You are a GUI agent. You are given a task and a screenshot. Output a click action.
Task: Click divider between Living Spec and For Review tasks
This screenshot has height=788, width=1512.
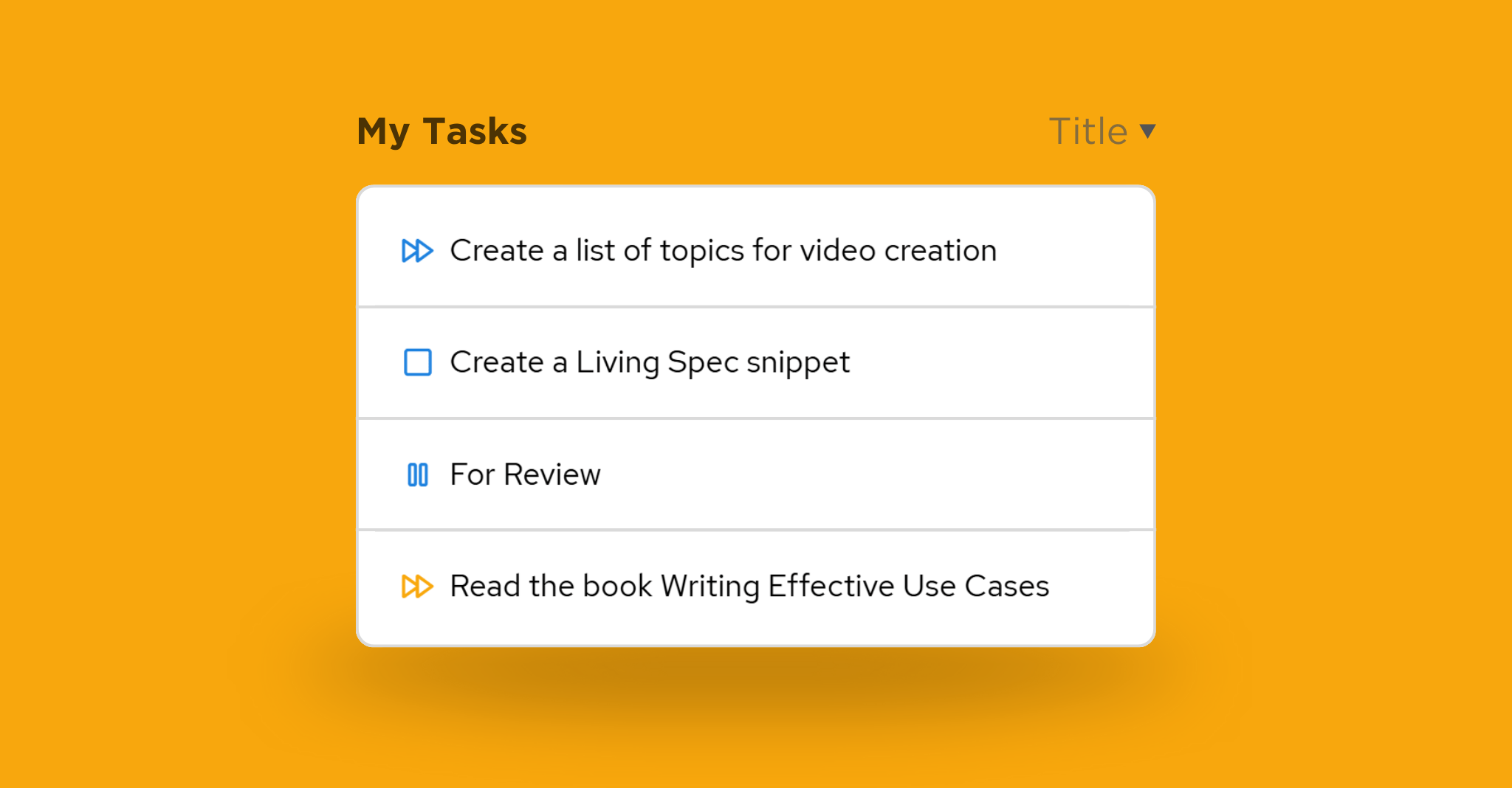point(756,418)
